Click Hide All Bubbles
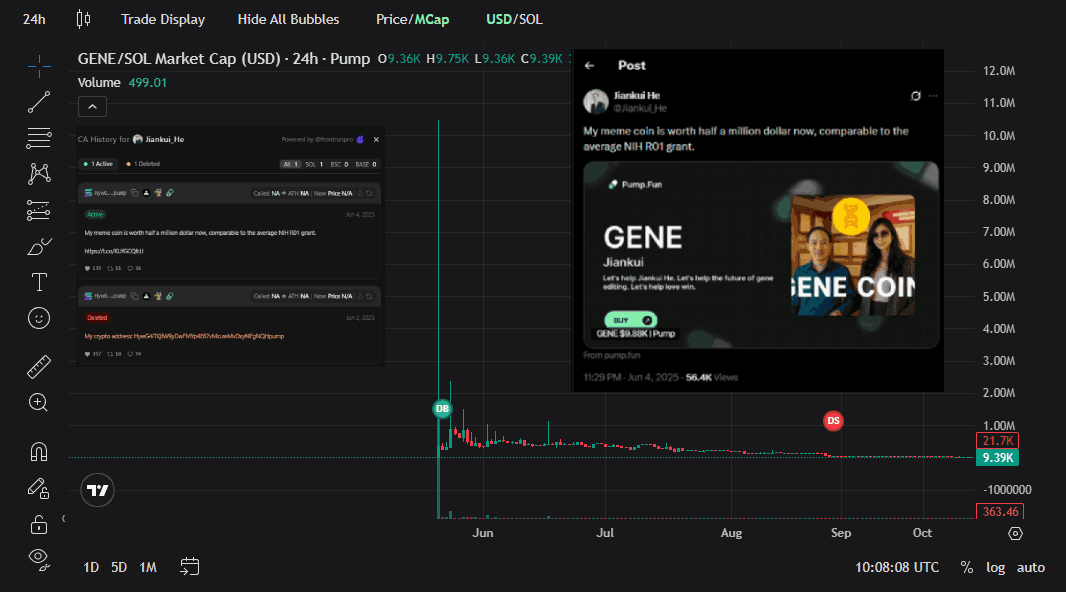Viewport: 1066px width, 592px height. 288,19
